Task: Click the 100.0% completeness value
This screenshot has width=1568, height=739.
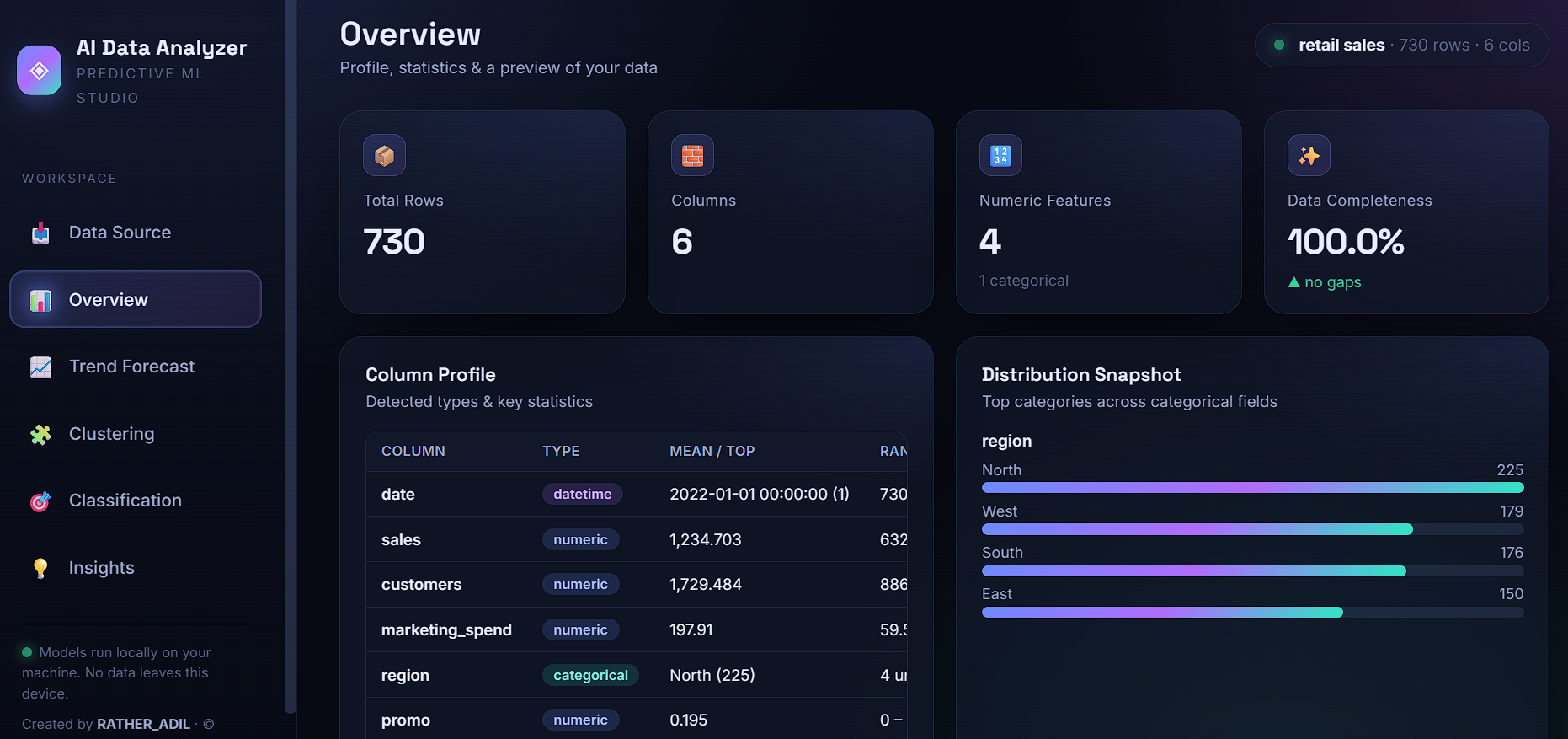Action: 1346,242
